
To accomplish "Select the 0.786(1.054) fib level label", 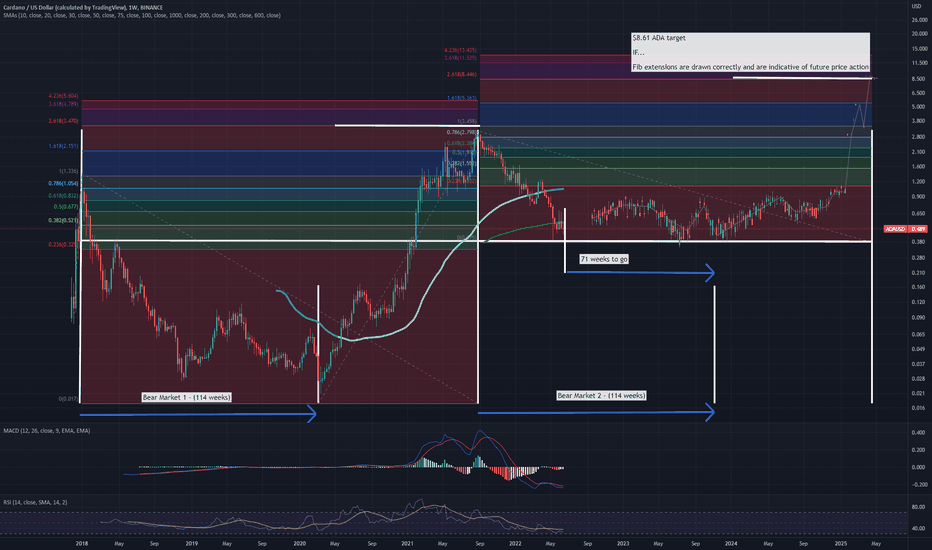I will (64, 184).
